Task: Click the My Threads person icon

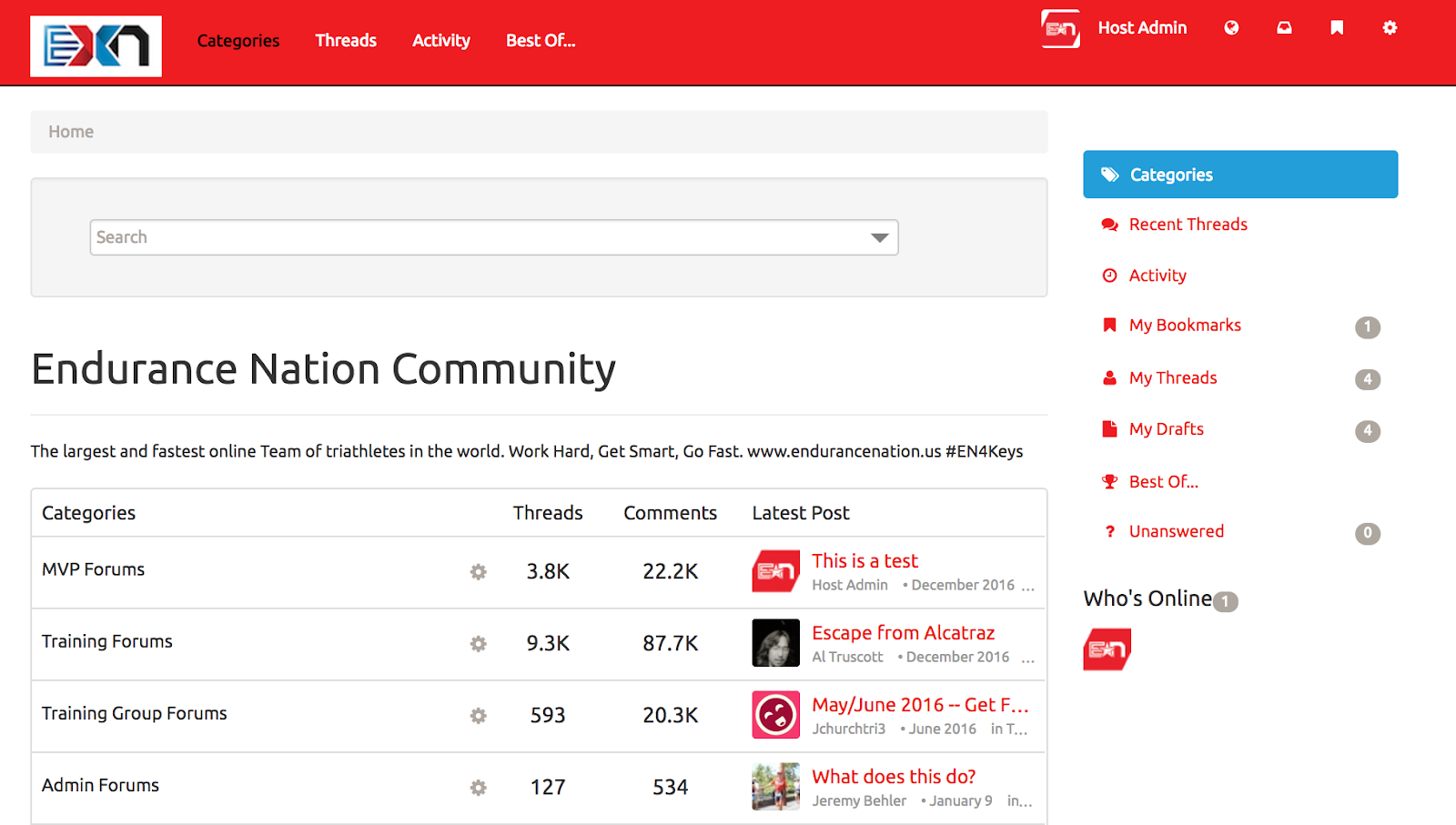Action: 1110,378
